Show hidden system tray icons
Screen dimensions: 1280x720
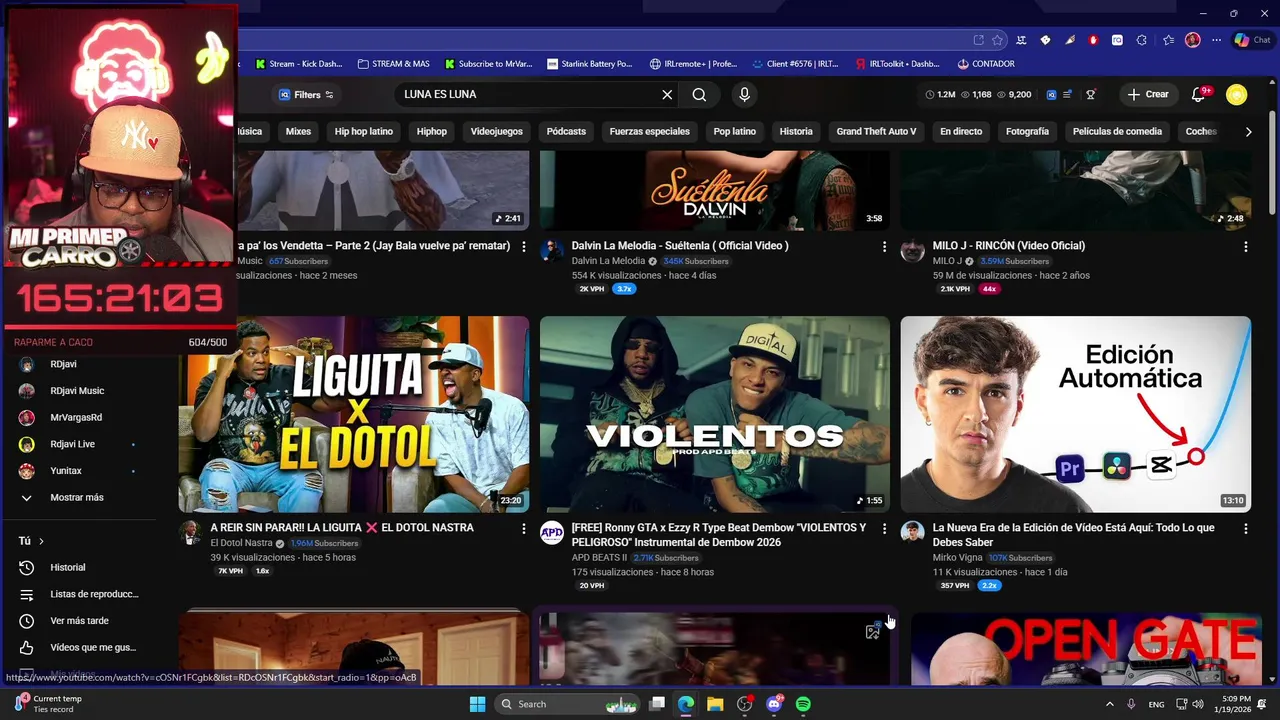pyautogui.click(x=1109, y=704)
